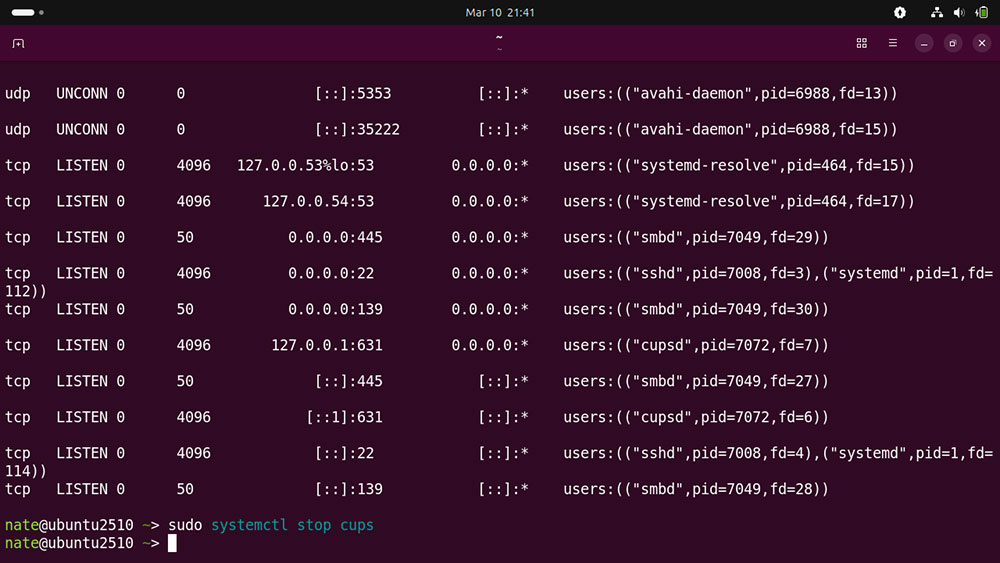
Task: Select the text "[::]:22"
Action: coord(344,453)
